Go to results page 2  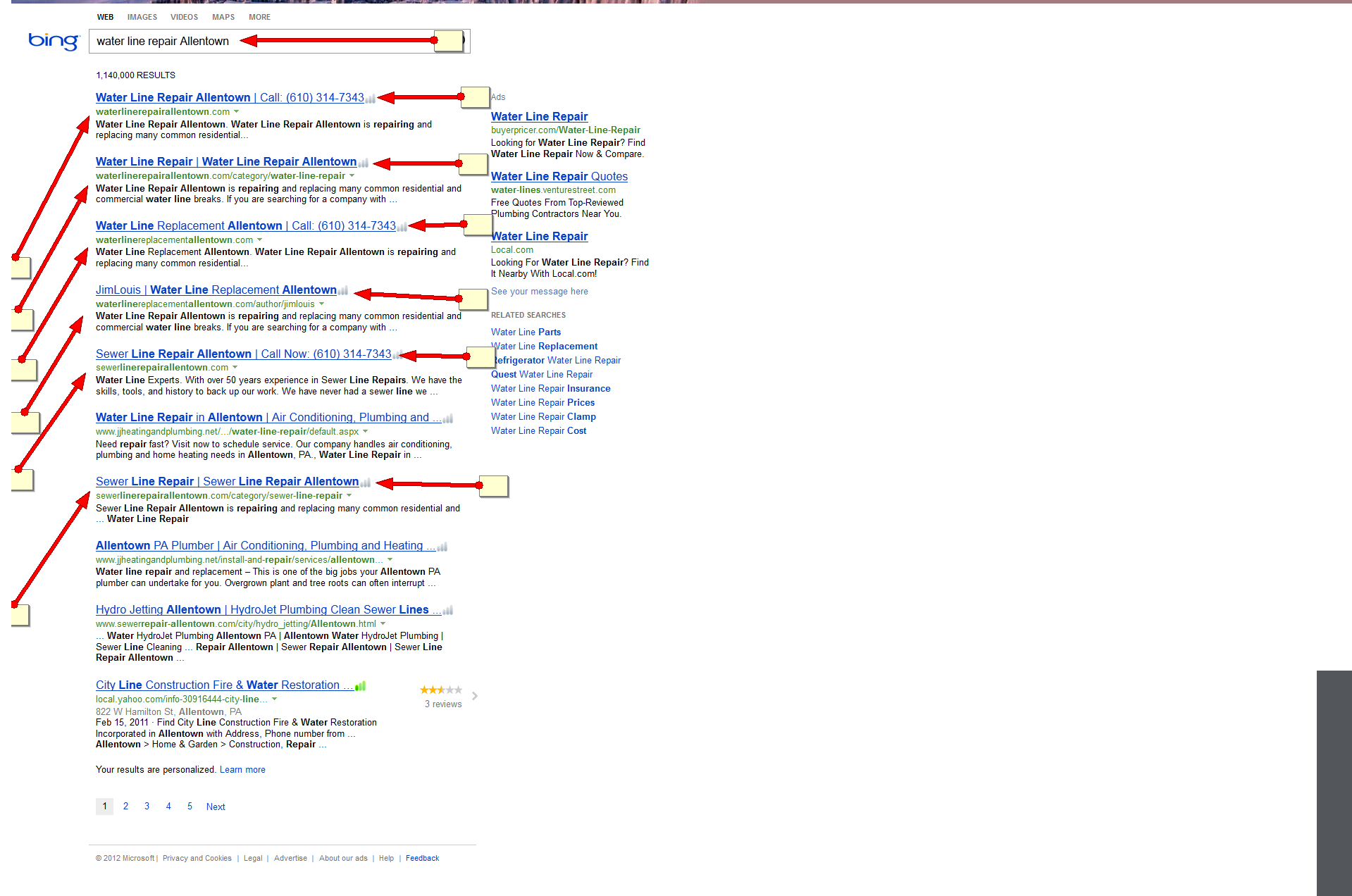tap(125, 807)
